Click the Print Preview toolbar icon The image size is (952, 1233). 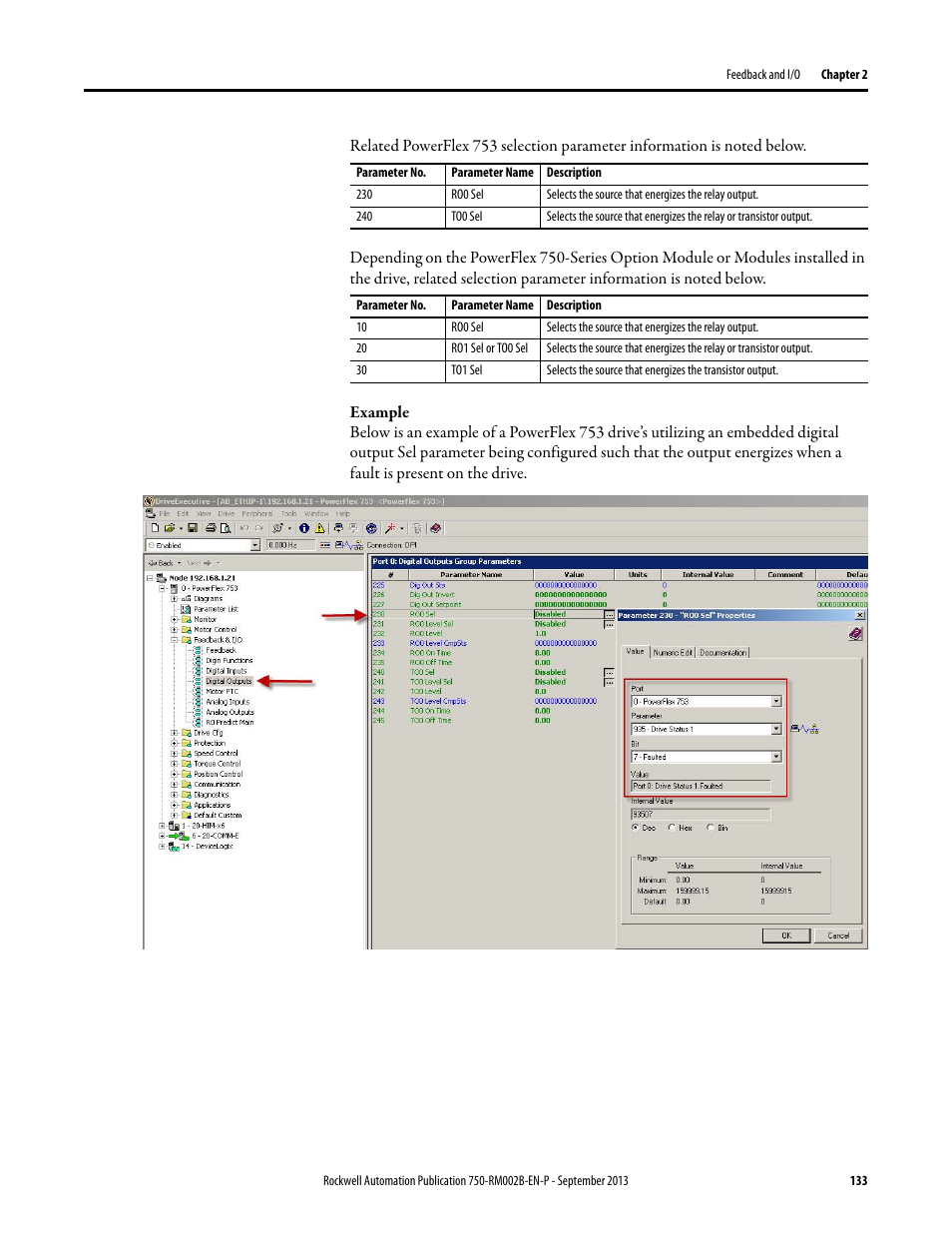[x=226, y=528]
